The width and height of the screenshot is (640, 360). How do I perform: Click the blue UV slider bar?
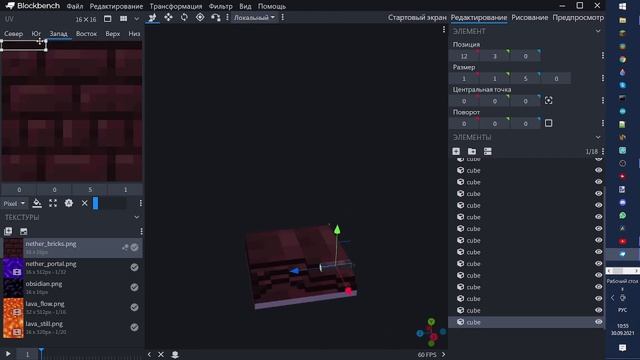pos(96,203)
